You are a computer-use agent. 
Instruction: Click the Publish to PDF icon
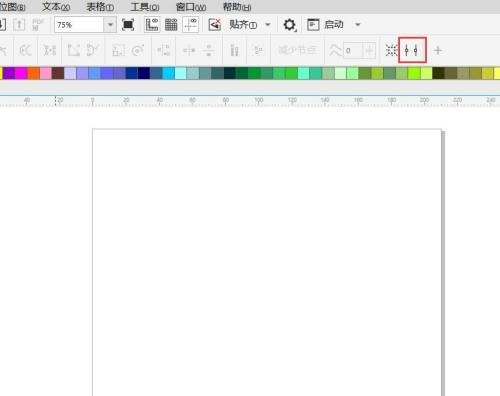click(38, 25)
